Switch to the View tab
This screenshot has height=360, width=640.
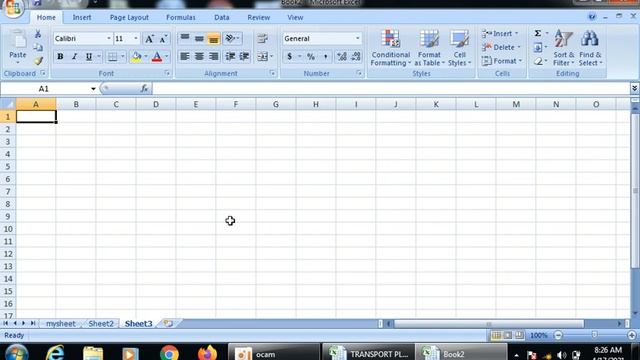(x=295, y=18)
